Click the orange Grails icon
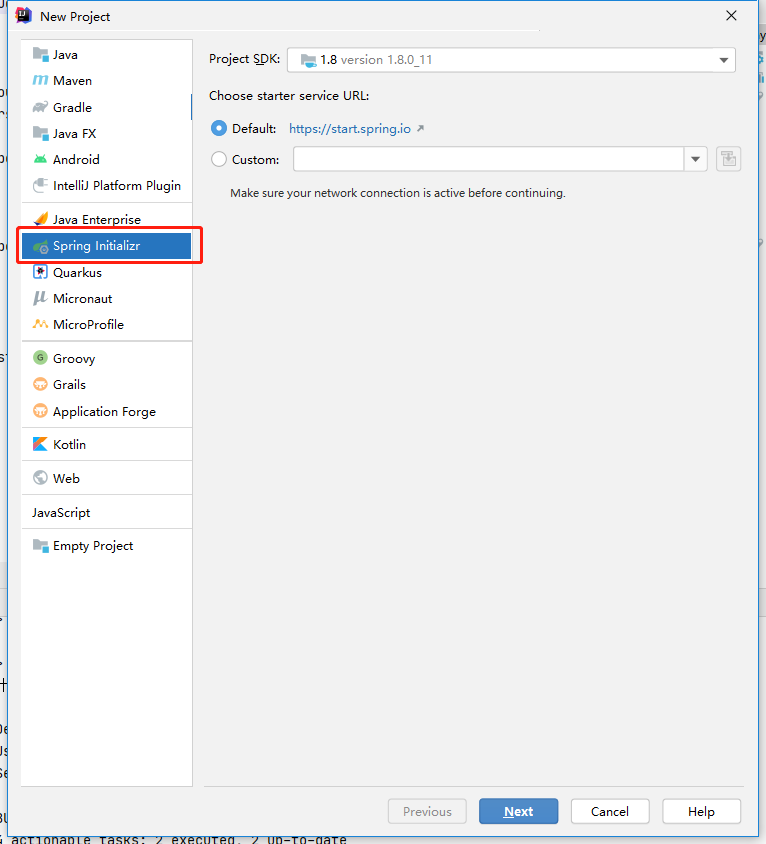Image resolution: width=766 pixels, height=844 pixels. pos(40,384)
